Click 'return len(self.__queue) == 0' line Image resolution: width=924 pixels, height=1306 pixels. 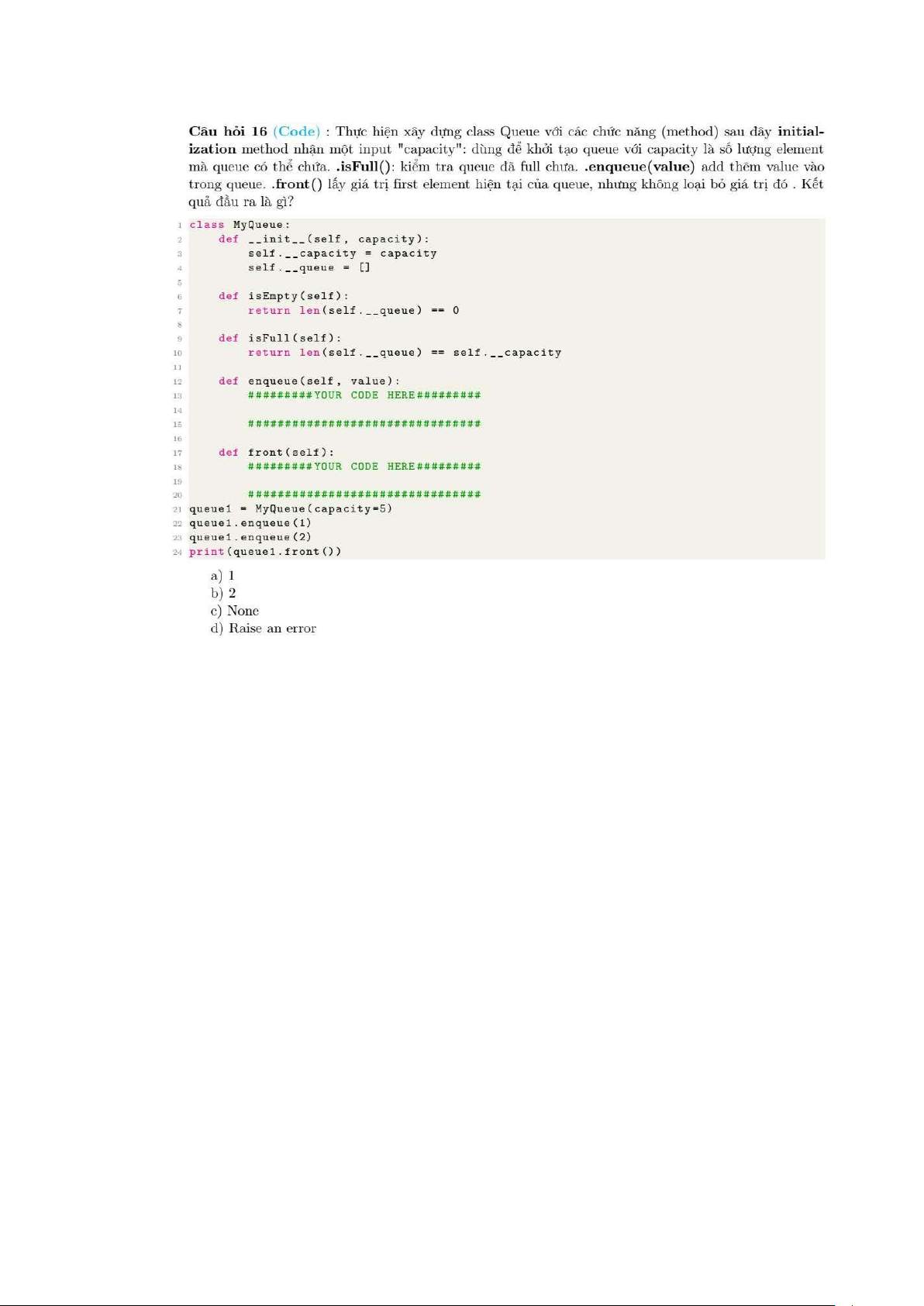353,310
